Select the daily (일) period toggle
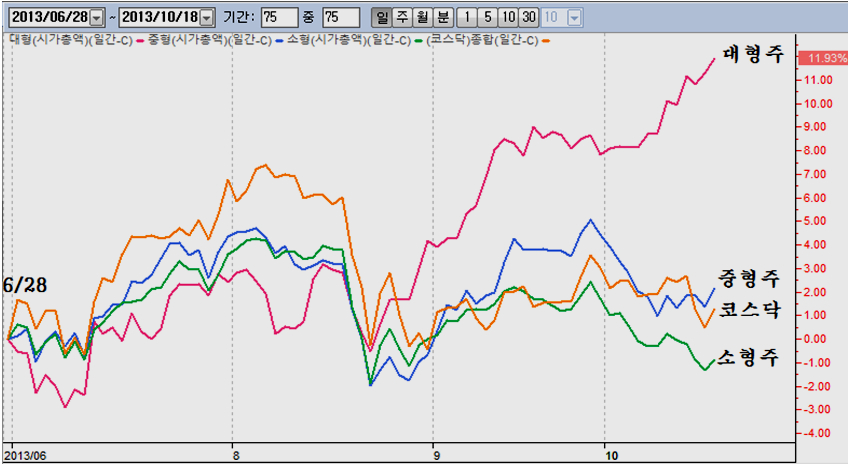This screenshot has width=848, height=464. point(381,17)
